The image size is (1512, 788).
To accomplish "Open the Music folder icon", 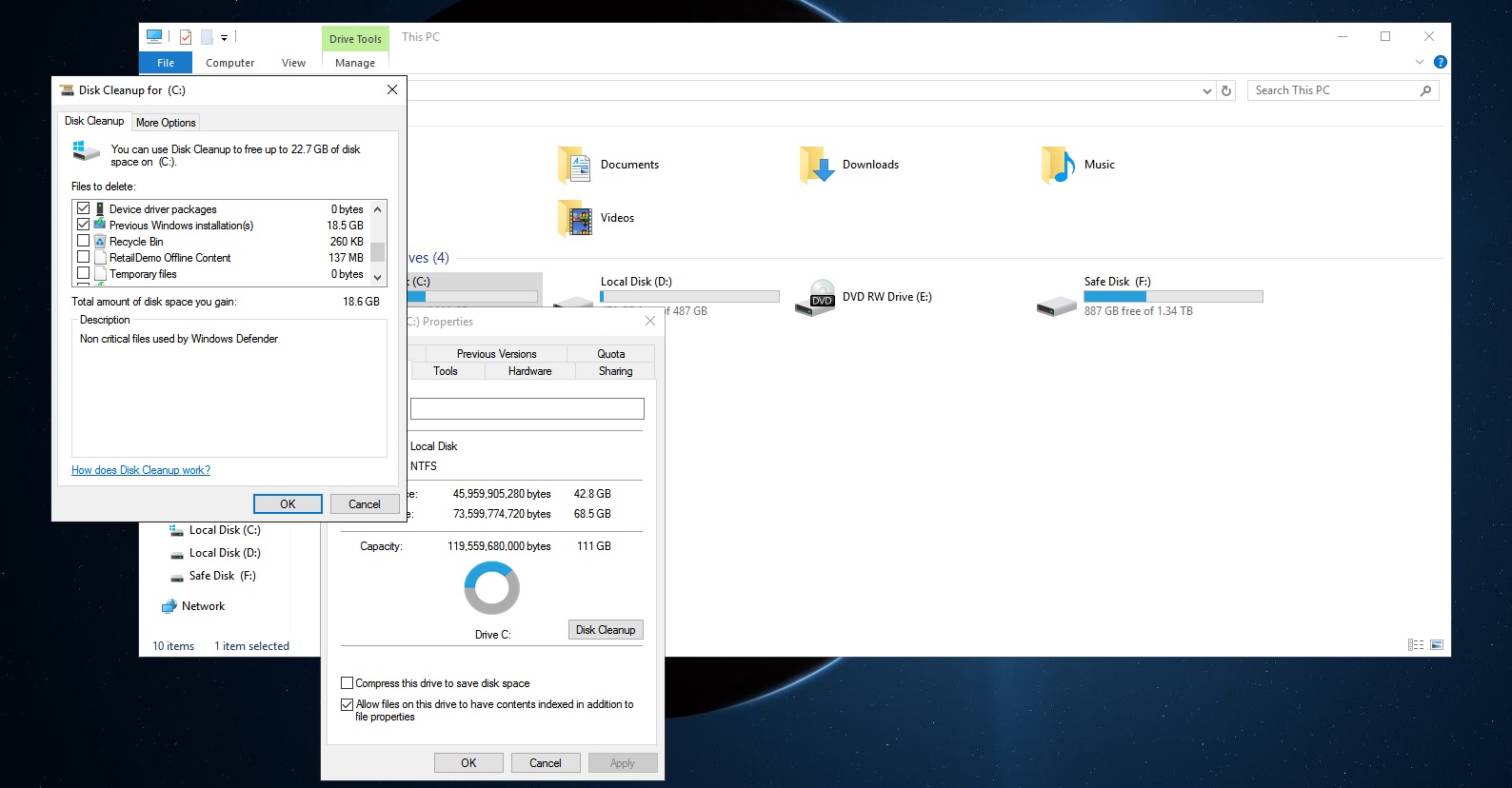I will tap(1059, 165).
